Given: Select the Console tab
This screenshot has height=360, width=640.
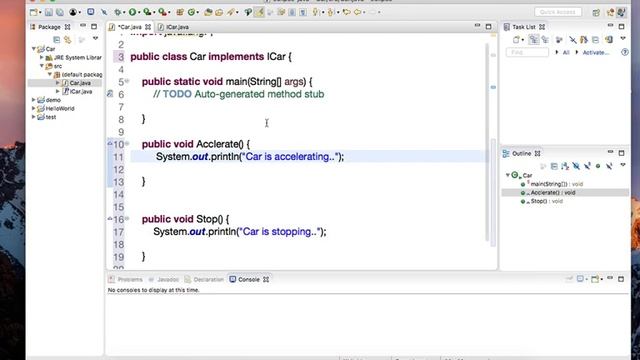Looking at the screenshot, I should (x=249, y=280).
